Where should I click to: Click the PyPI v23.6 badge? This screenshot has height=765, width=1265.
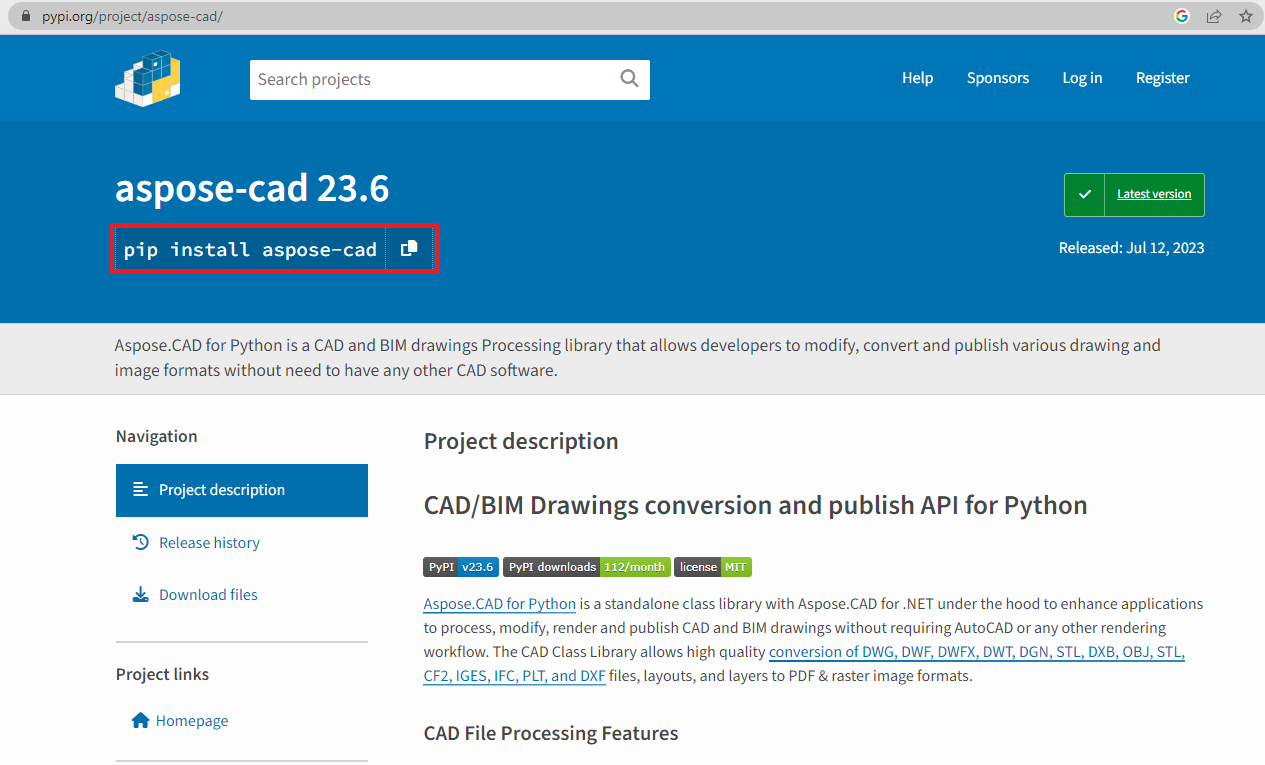pos(461,567)
